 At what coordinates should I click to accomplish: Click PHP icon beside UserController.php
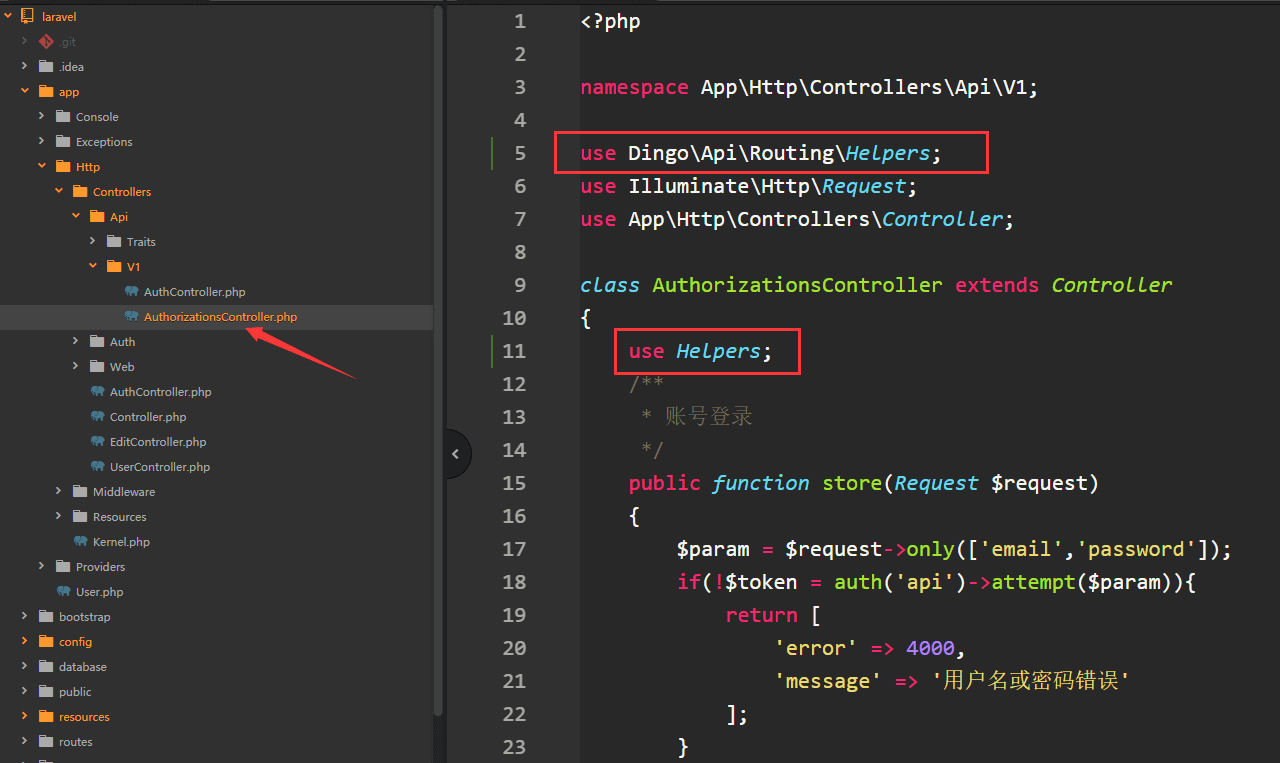coord(97,467)
